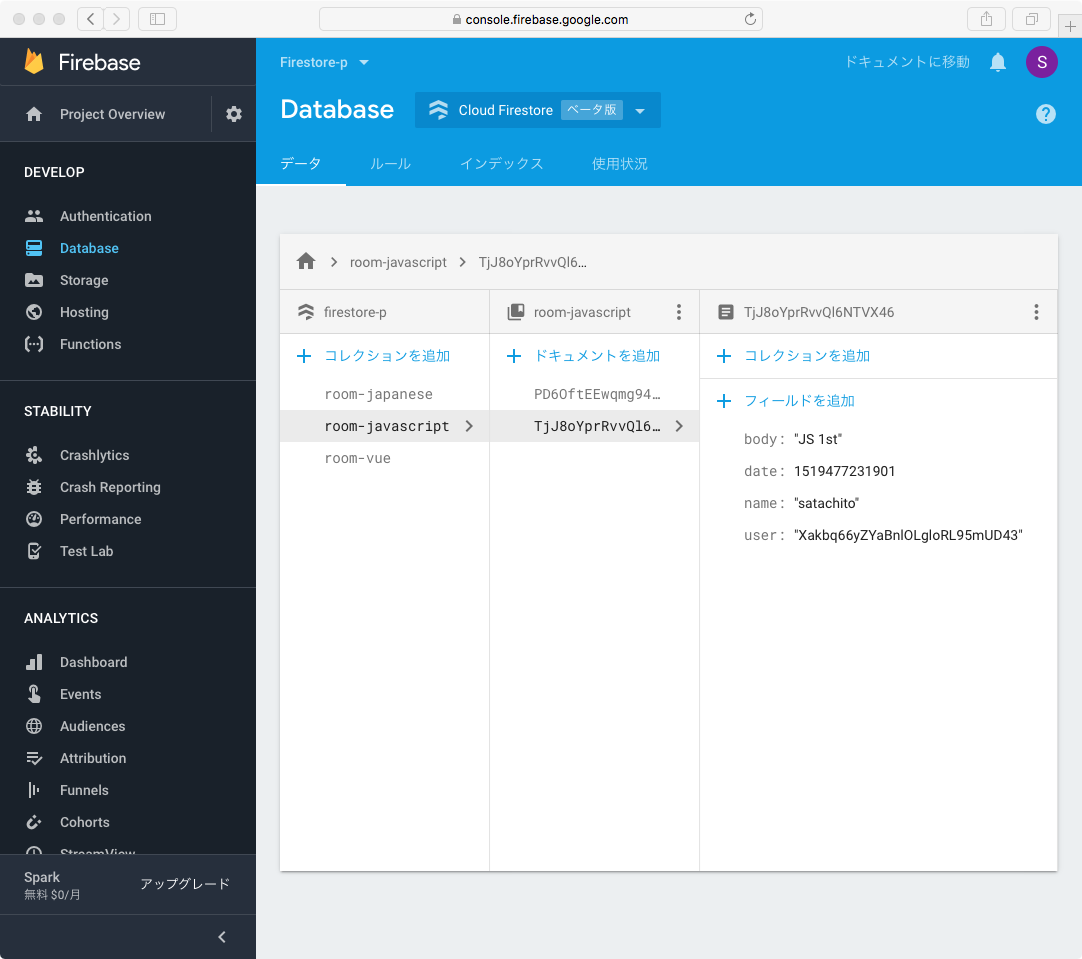The width and height of the screenshot is (1082, 959).
Task: Open notifications bell icon
Action: pos(997,62)
